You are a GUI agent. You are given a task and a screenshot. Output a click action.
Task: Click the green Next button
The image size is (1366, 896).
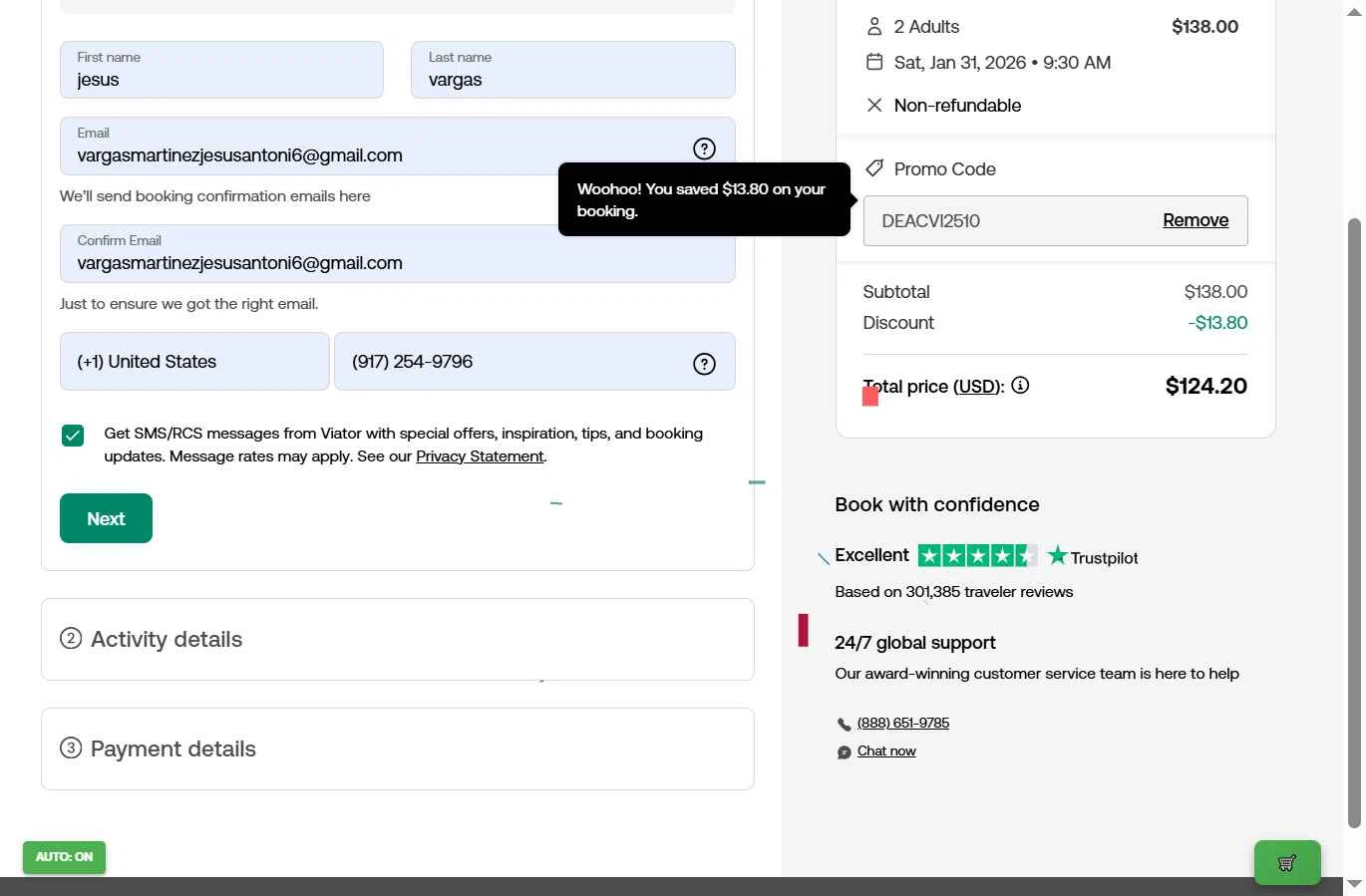(106, 518)
